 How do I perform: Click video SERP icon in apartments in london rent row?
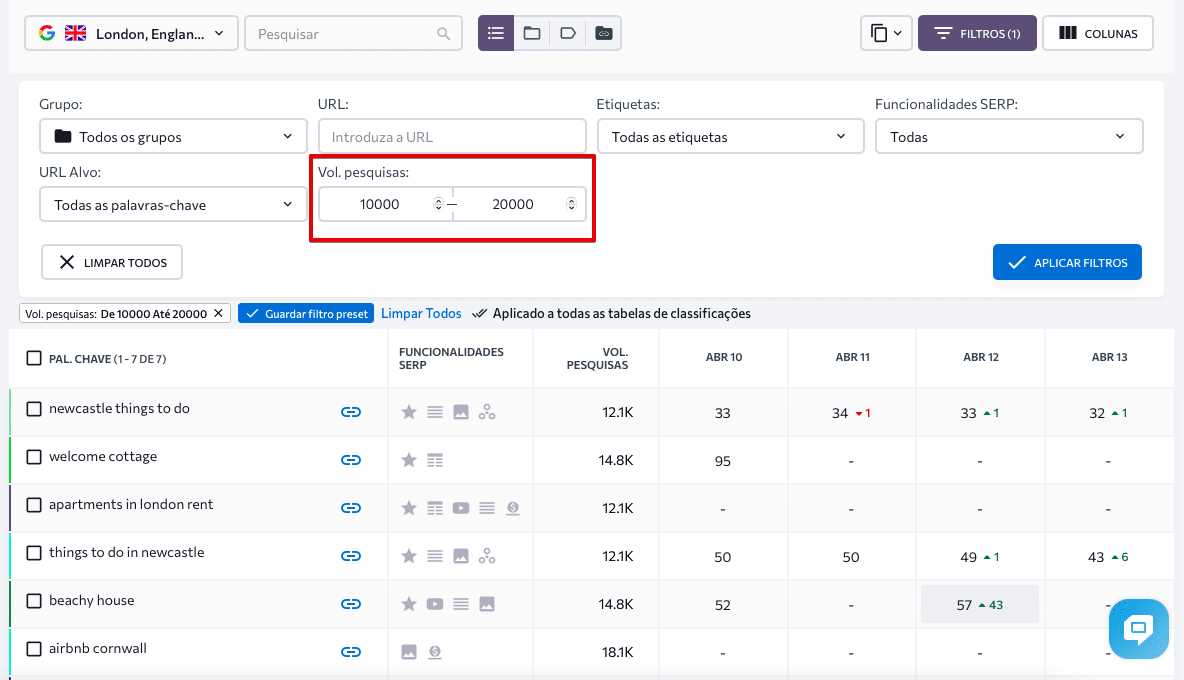click(x=461, y=508)
